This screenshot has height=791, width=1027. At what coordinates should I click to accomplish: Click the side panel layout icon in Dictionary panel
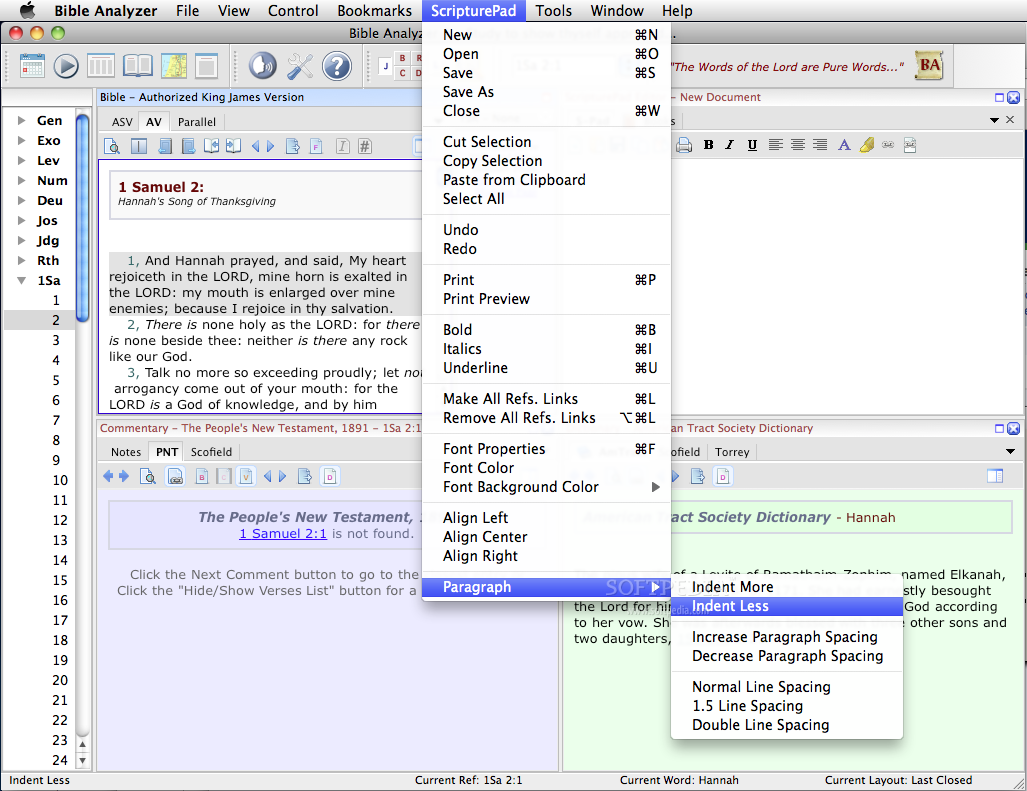994,475
